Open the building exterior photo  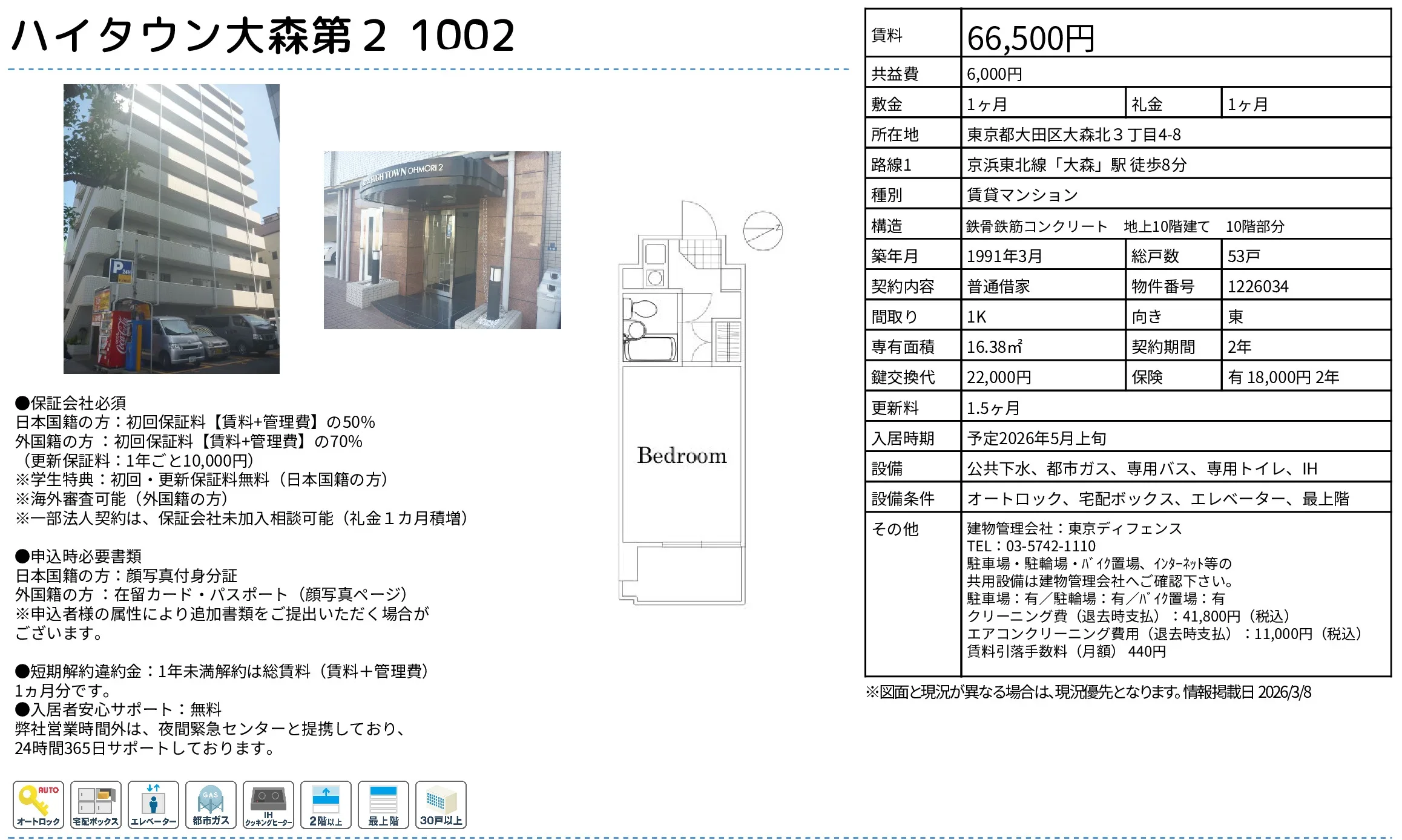(171, 229)
